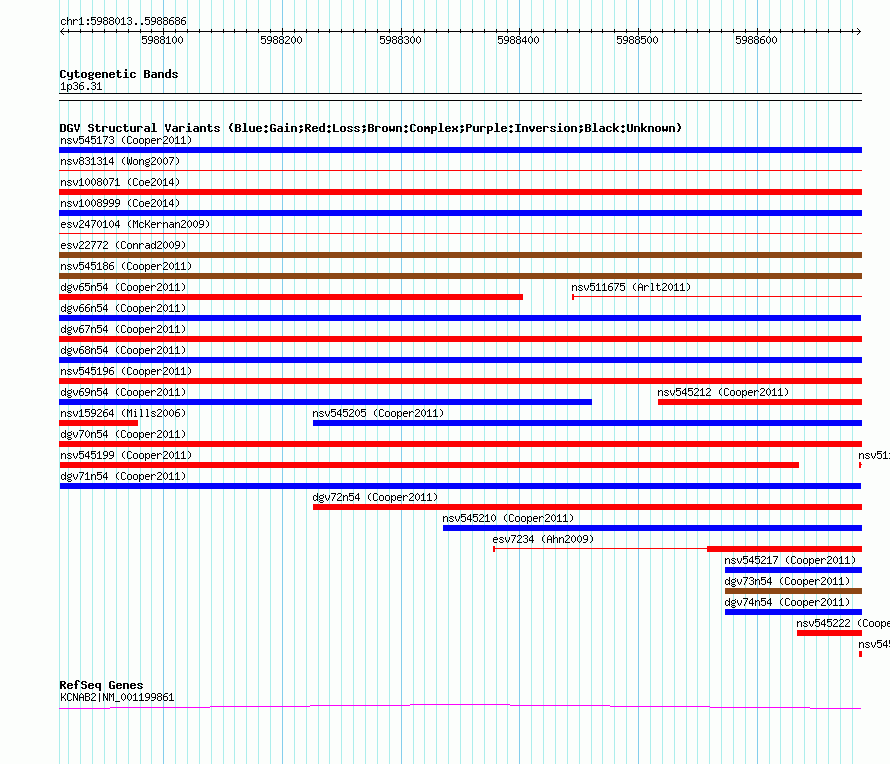This screenshot has width=890, height=764.
Task: Click the dgv67n54 (Cooper2011) label
Action: point(123,329)
